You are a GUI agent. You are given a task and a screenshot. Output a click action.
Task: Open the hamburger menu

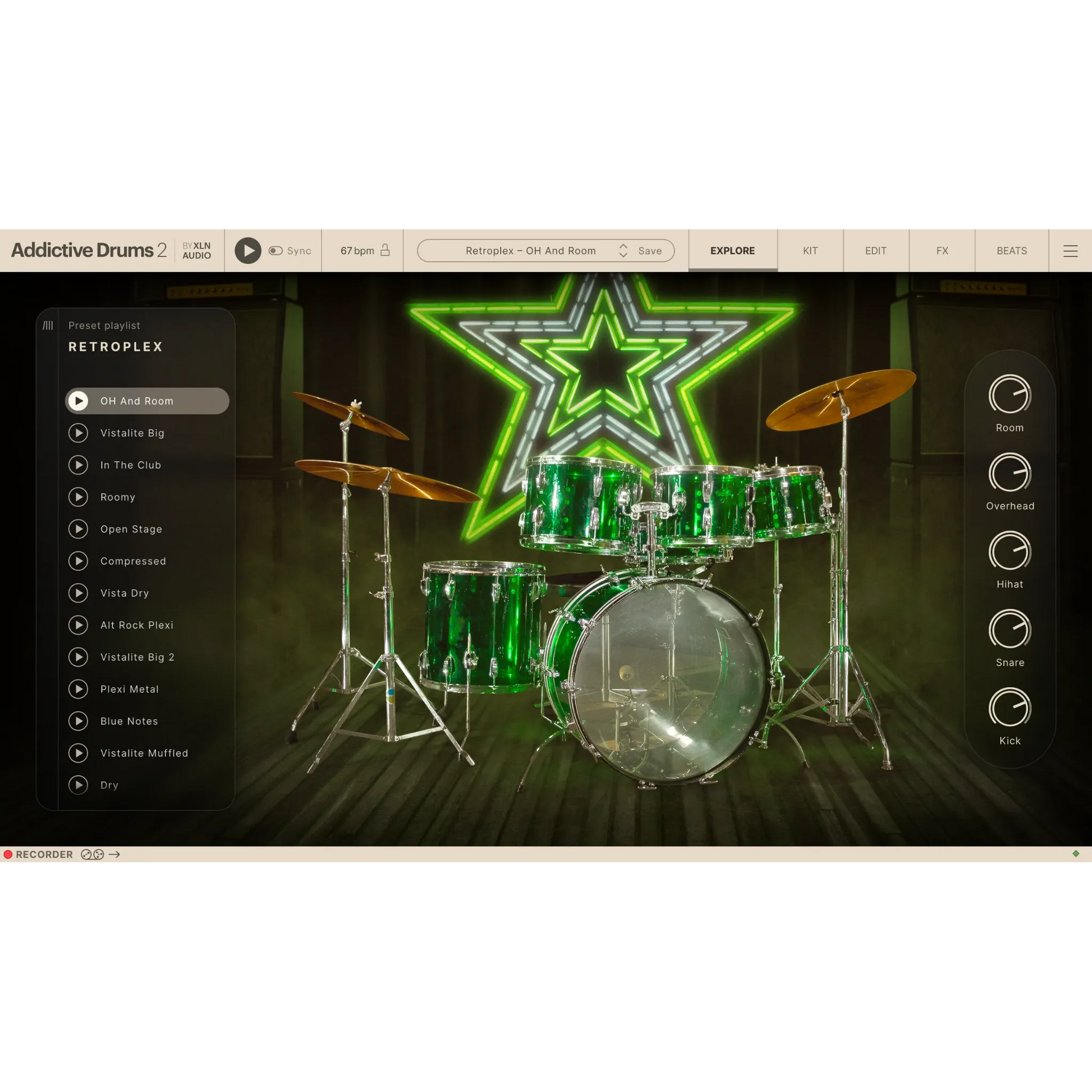point(1070,251)
